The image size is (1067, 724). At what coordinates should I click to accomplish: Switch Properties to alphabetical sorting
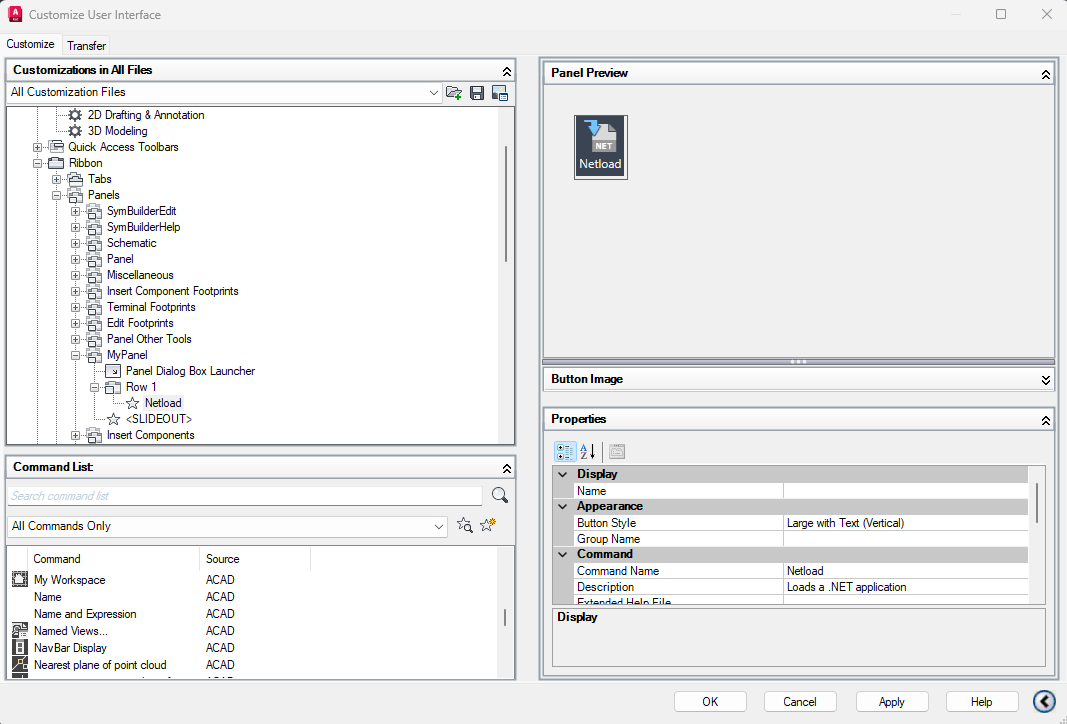pyautogui.click(x=586, y=451)
